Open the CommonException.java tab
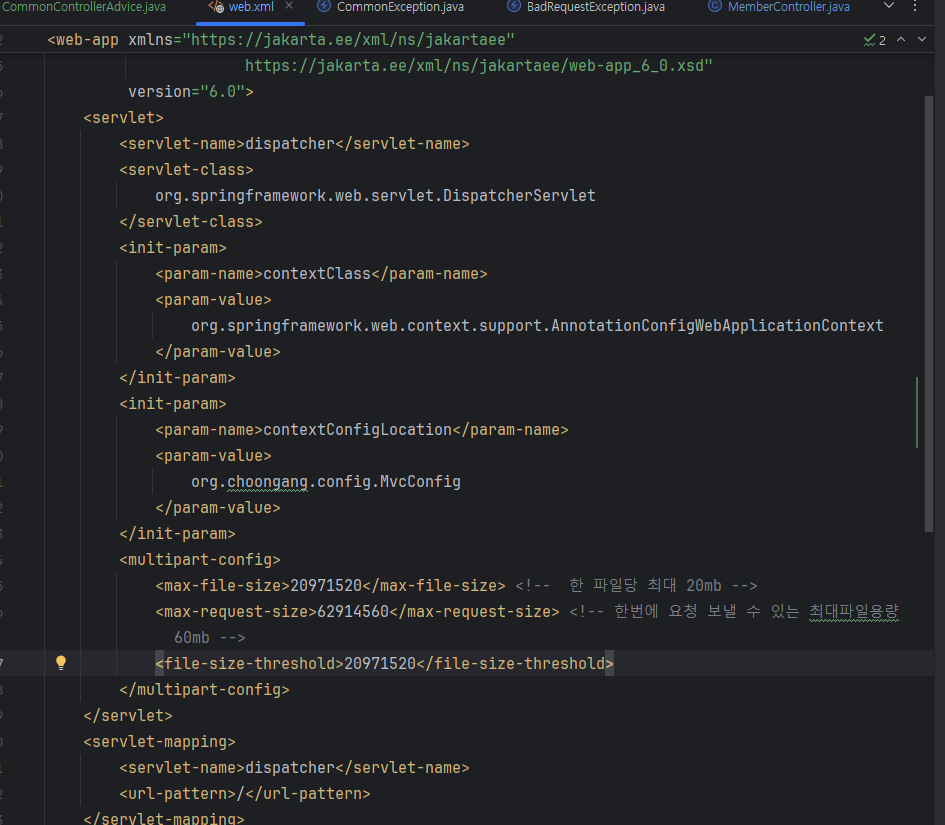This screenshot has height=825, width=945. 400,7
